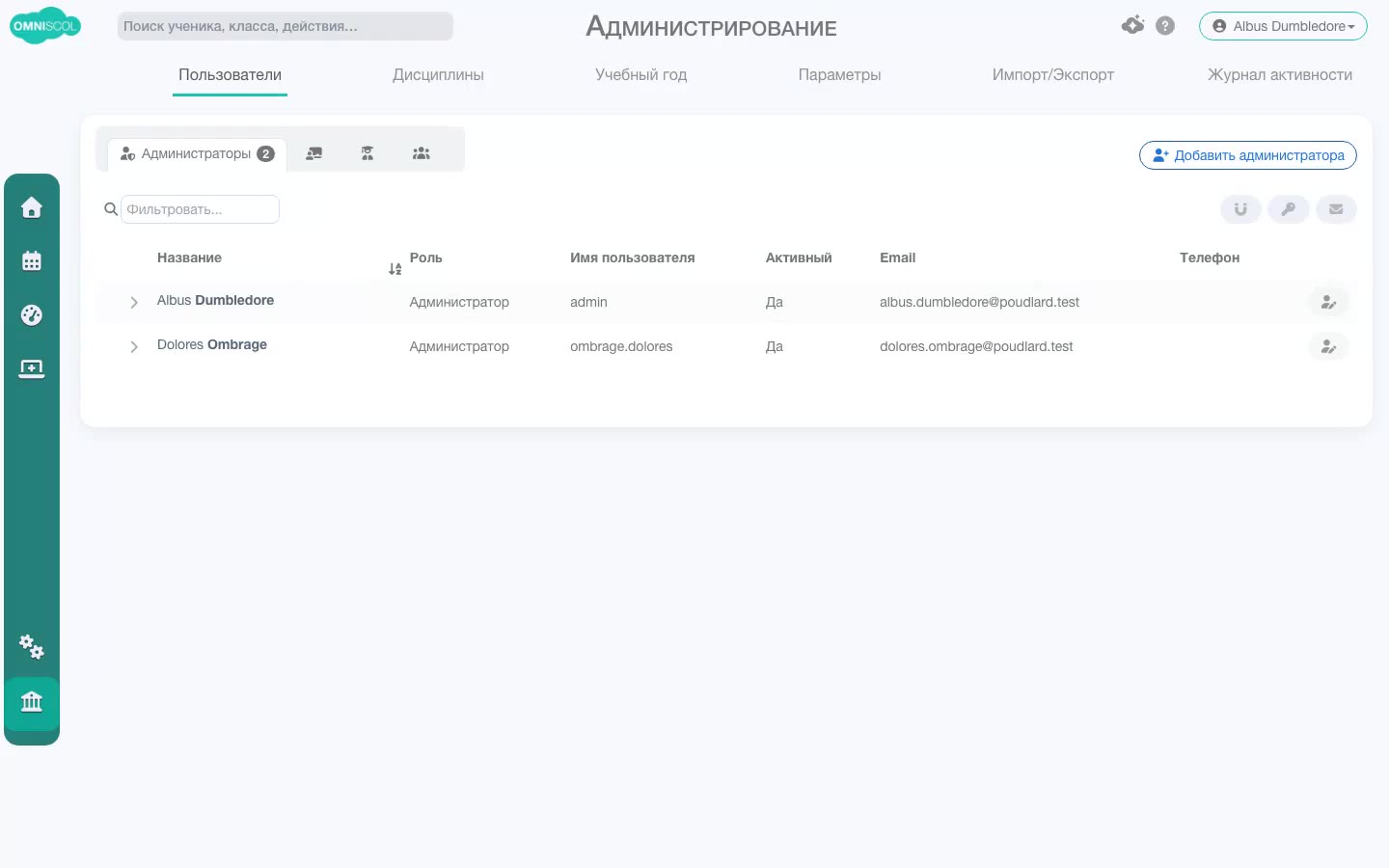Click the username admin cell
Viewport: 1389px width, 868px height.
click(588, 302)
